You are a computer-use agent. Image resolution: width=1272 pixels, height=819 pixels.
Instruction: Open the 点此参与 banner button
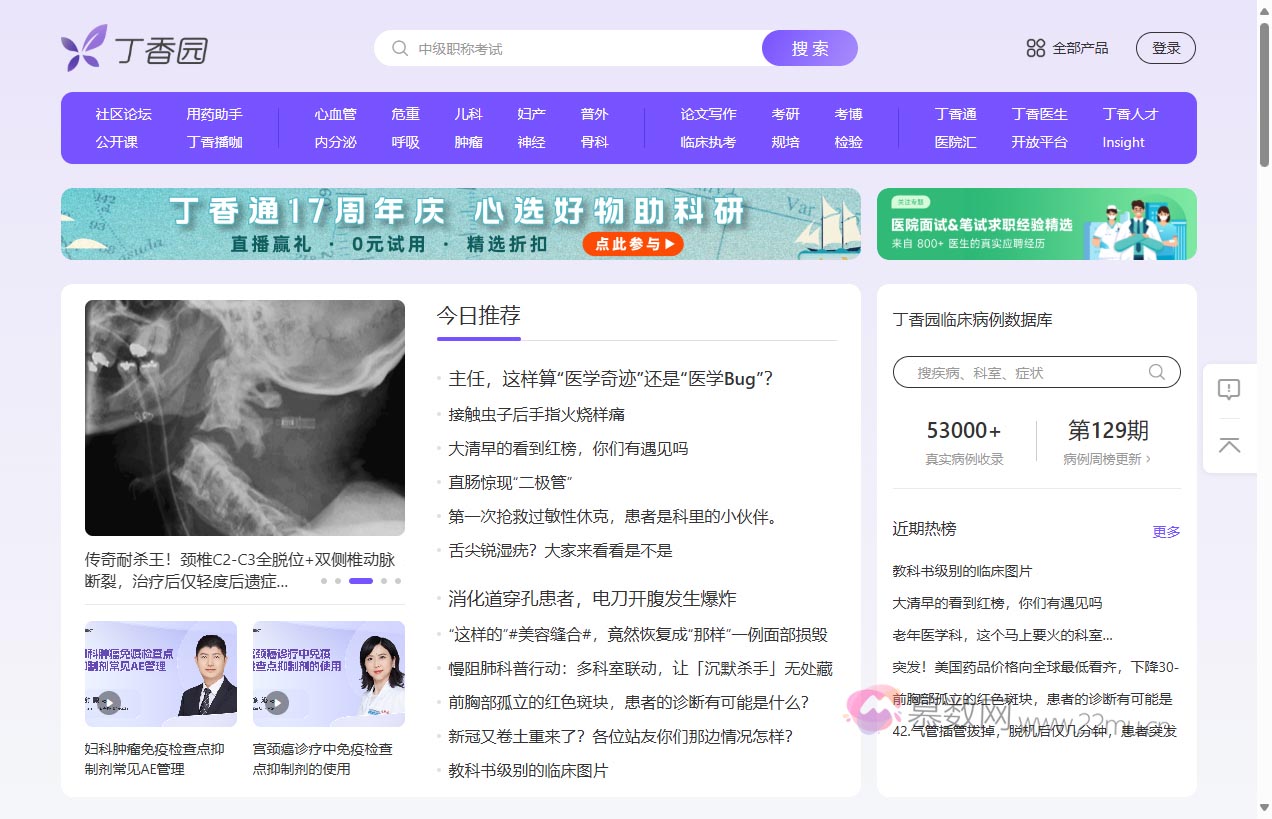tap(633, 243)
